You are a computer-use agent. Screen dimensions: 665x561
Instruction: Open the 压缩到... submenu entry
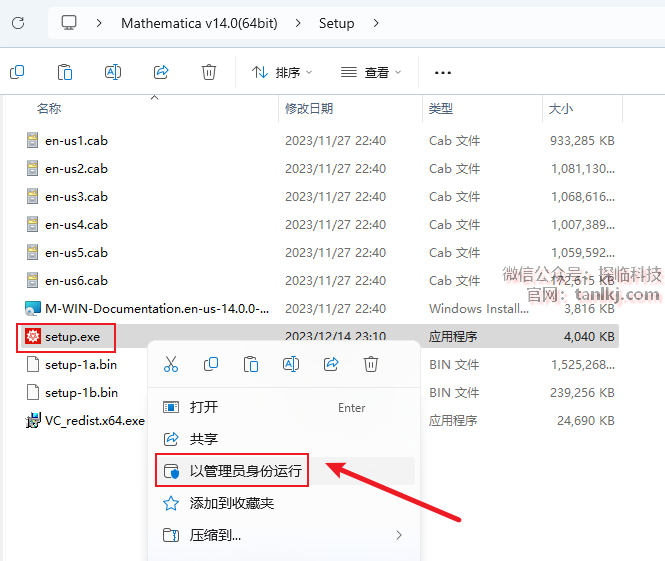284,535
